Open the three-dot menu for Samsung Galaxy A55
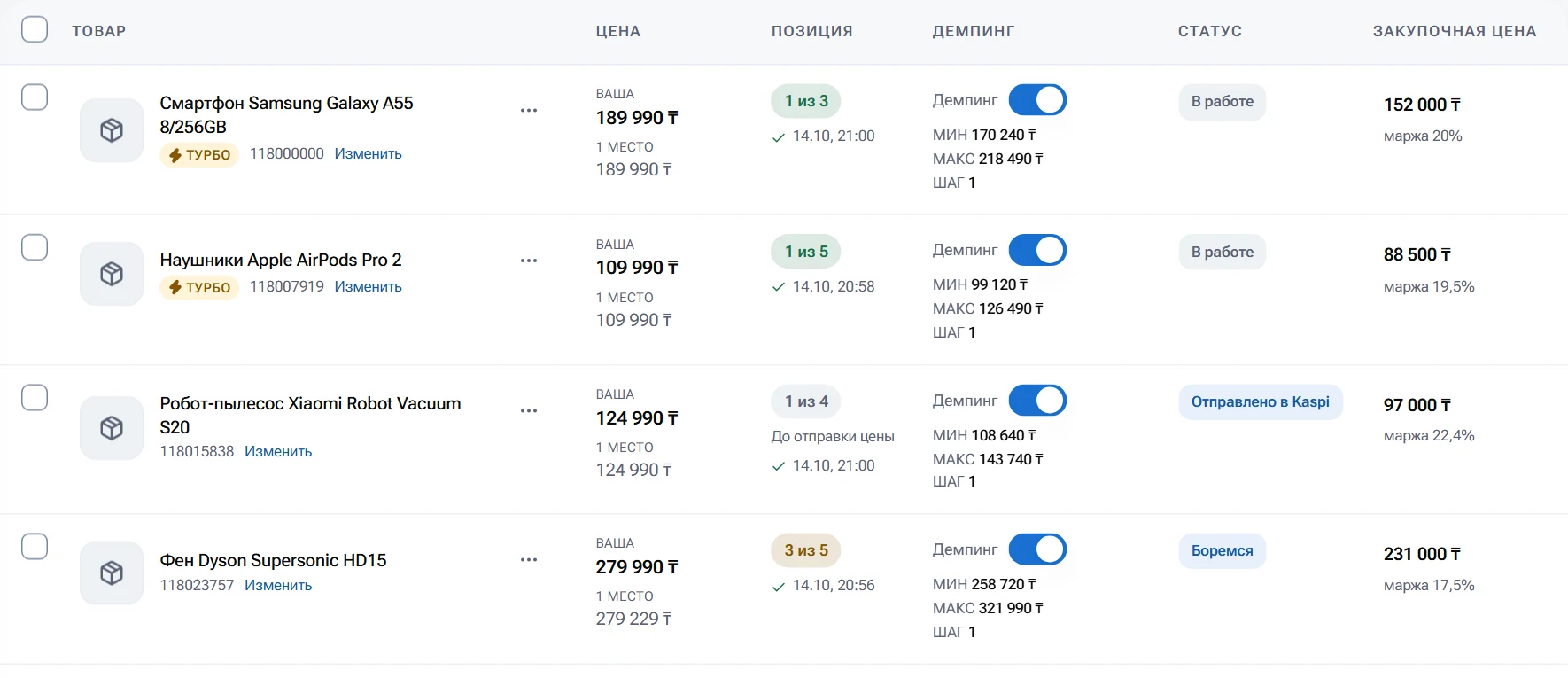The height and width of the screenshot is (678, 1568). (529, 111)
